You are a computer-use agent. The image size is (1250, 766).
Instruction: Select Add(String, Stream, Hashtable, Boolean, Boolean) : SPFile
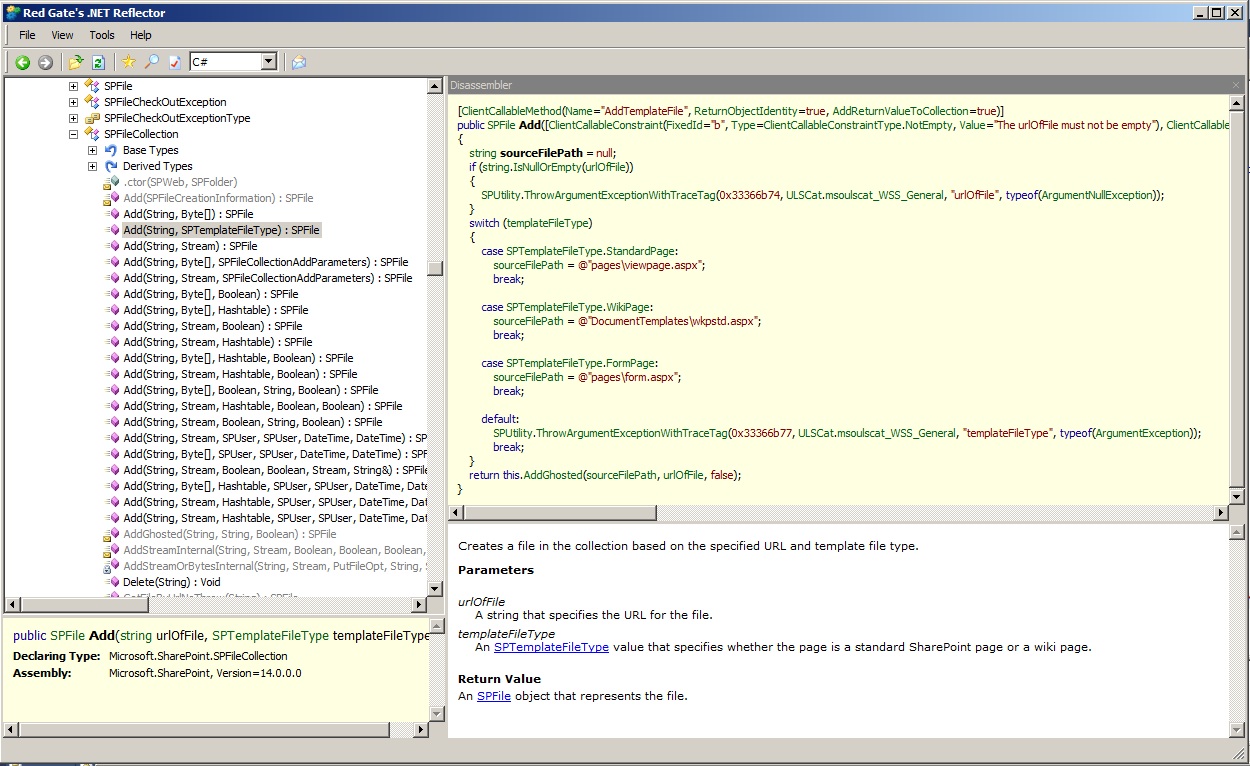pos(263,406)
